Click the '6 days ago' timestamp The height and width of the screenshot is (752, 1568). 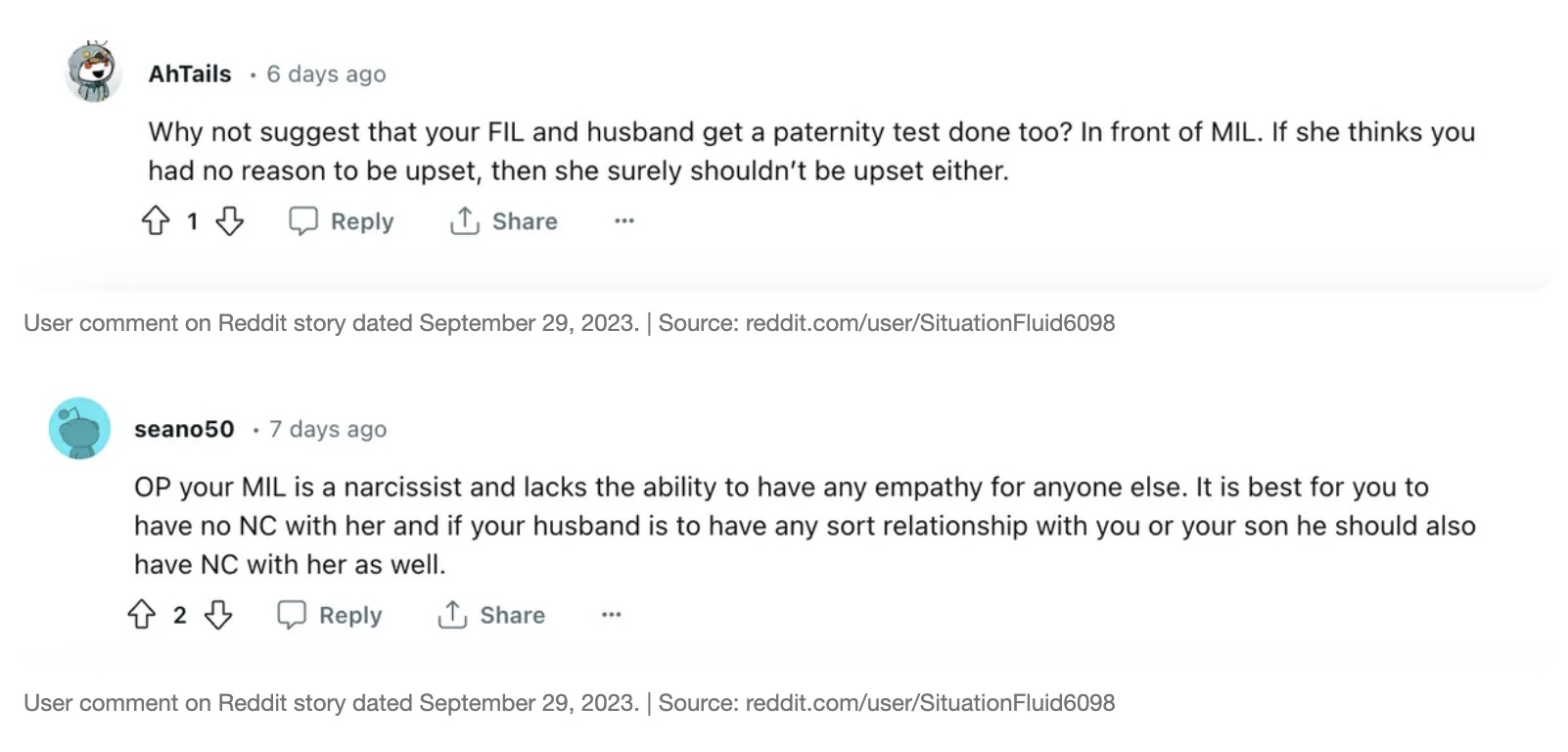click(326, 74)
